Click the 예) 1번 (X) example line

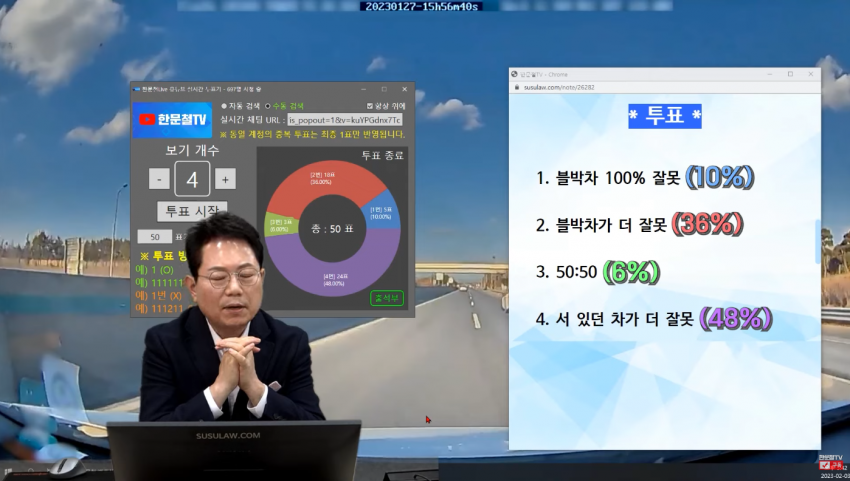(159, 296)
